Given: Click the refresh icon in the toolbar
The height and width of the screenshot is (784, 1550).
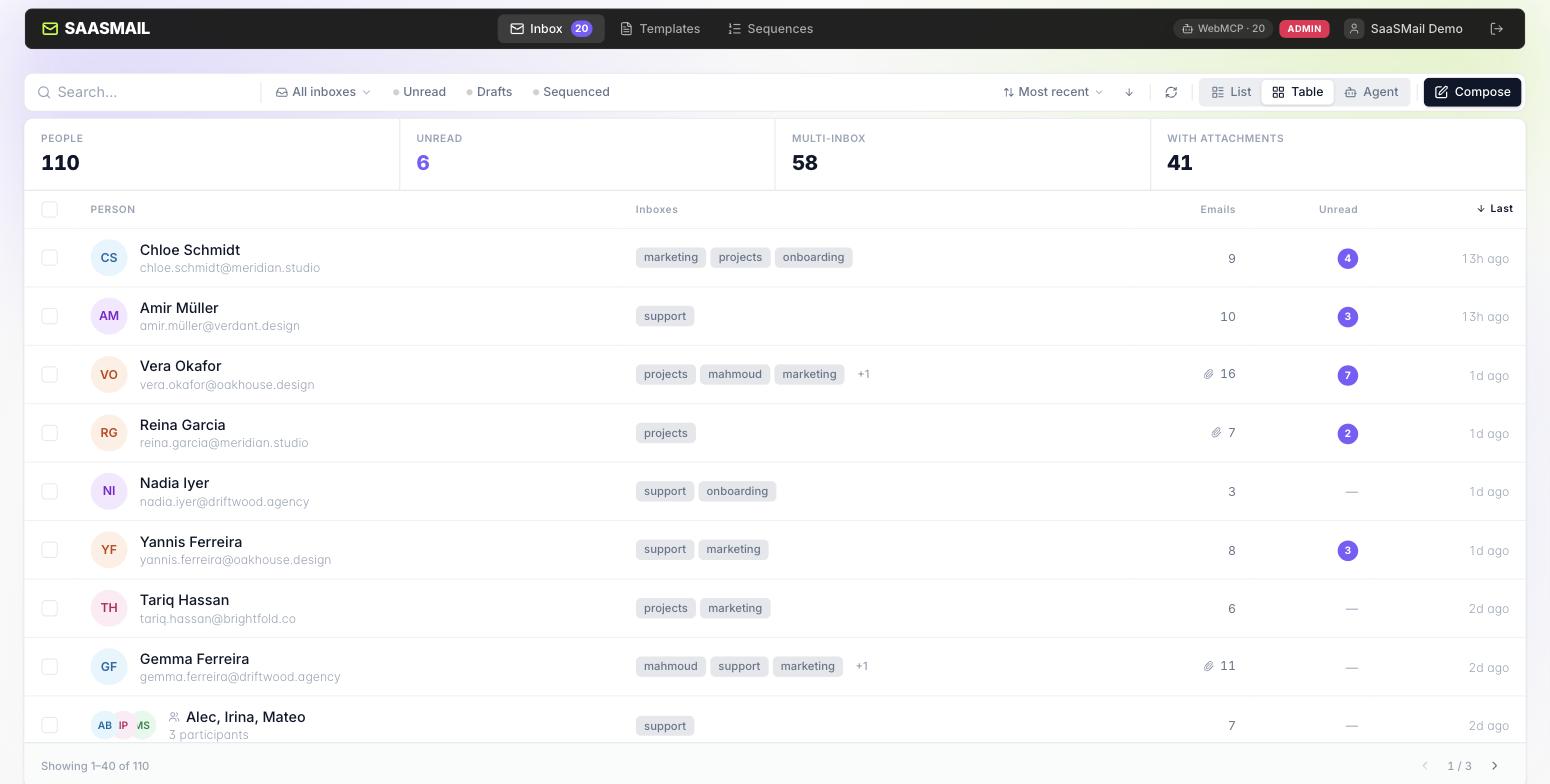Looking at the screenshot, I should [1171, 92].
